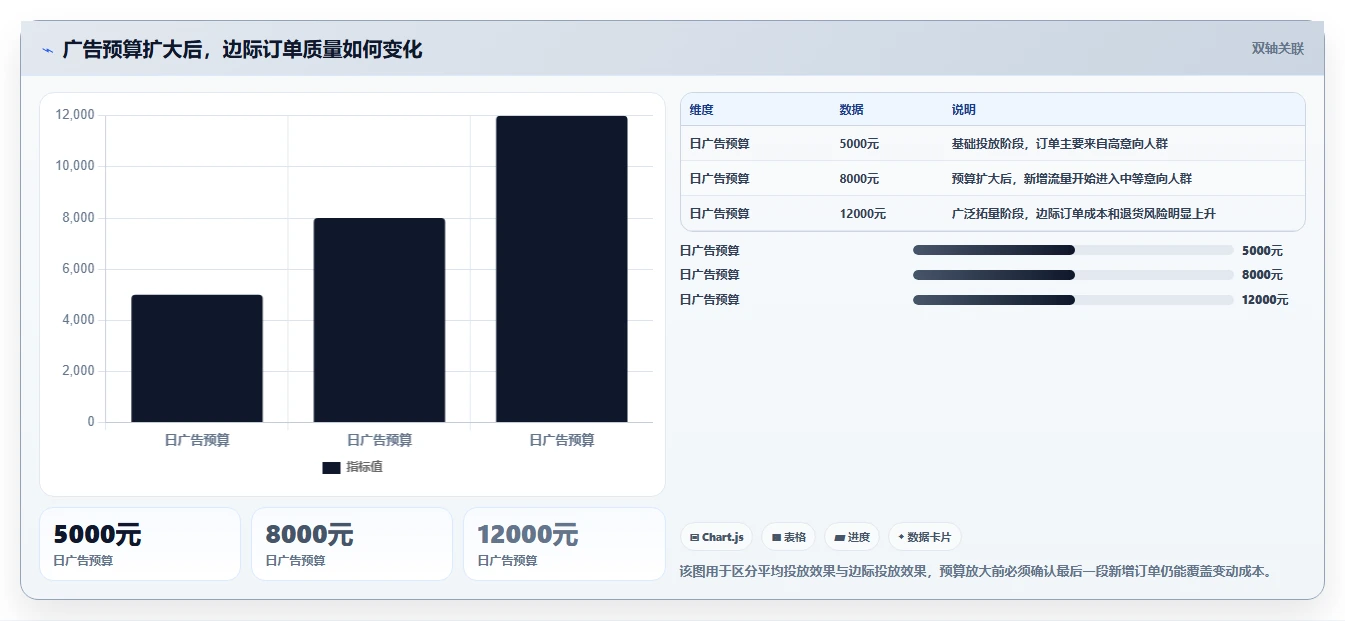
Task: Click the 维度 column header
Action: [702, 110]
